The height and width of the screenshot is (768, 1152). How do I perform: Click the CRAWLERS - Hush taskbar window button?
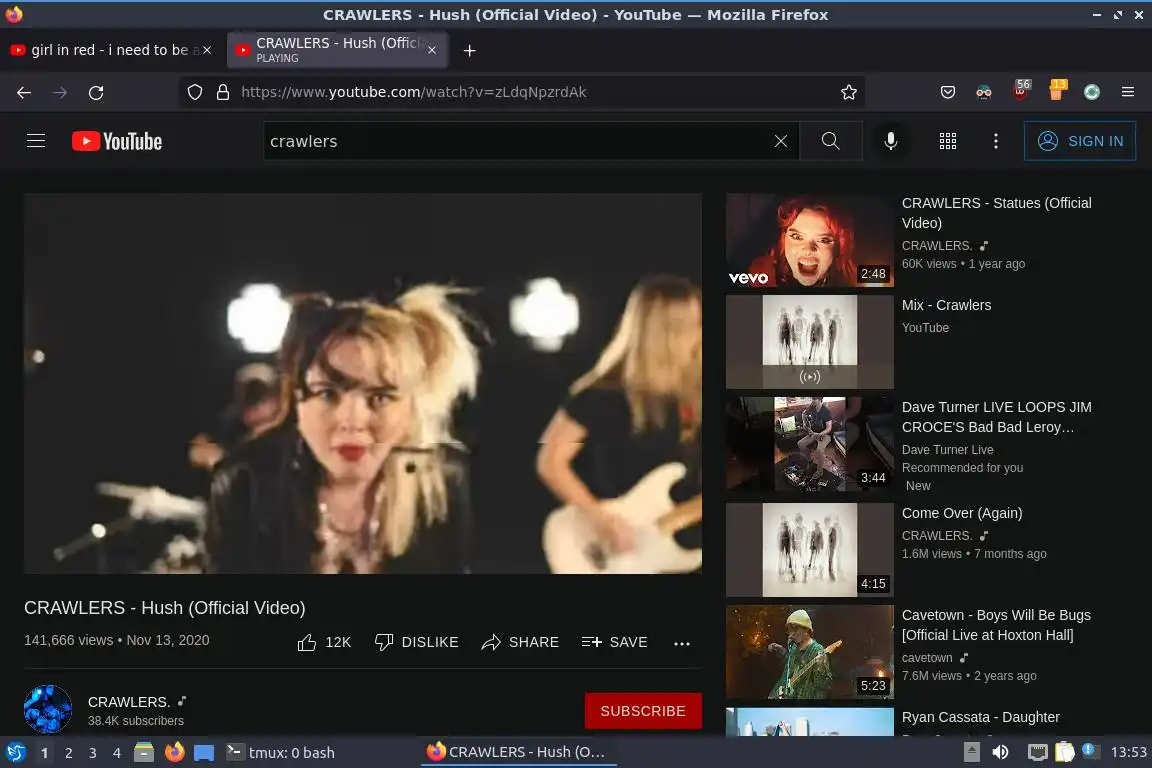517,753
